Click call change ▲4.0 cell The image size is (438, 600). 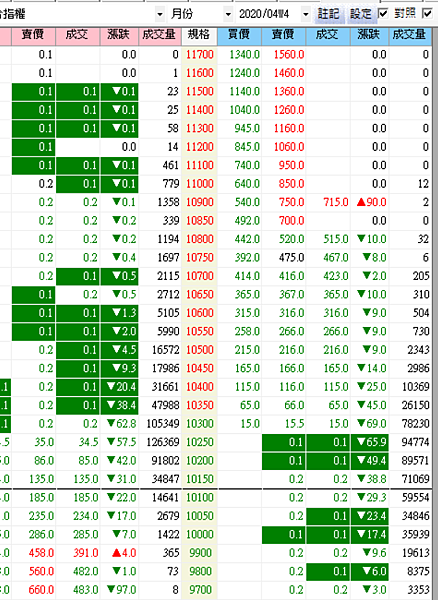click(120, 553)
